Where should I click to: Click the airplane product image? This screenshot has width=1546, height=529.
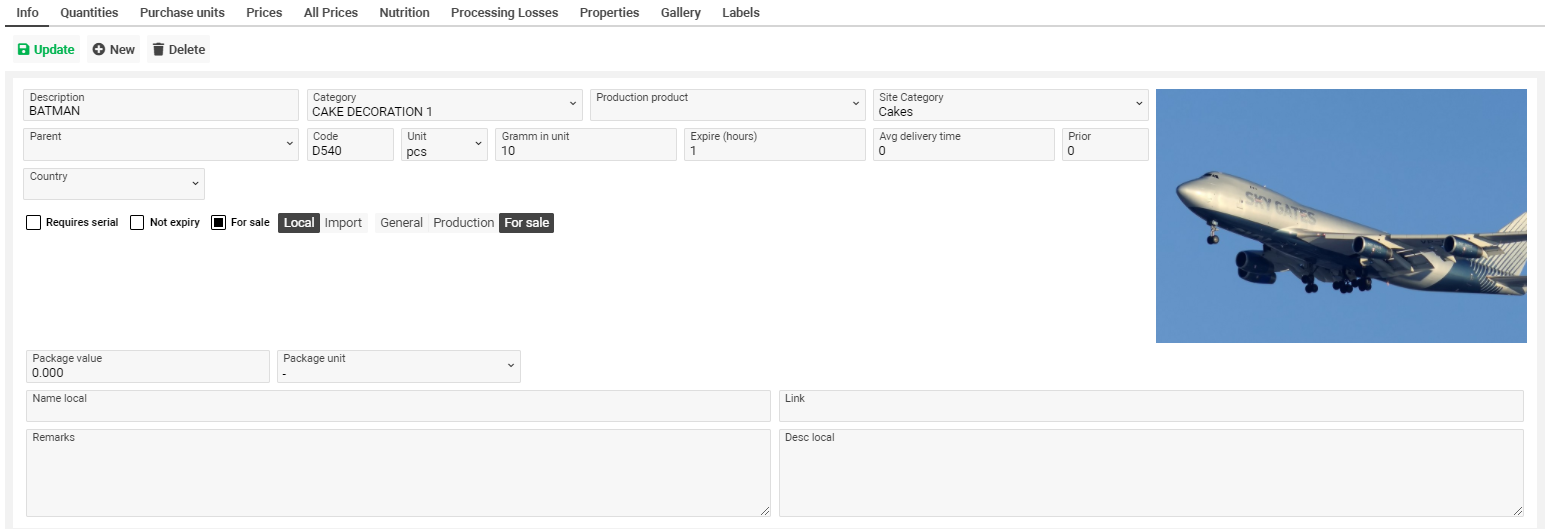point(1340,216)
